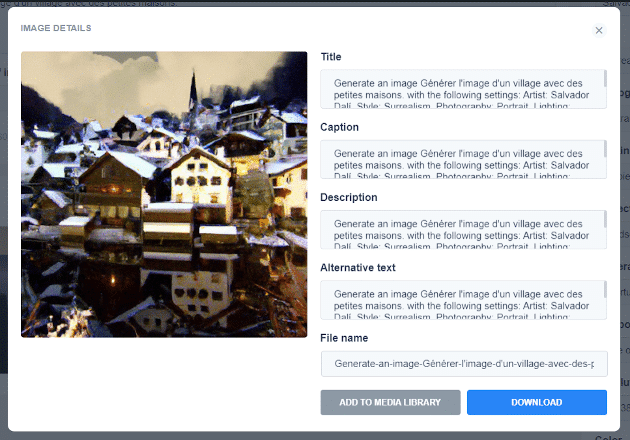Focus the Alternative text area

(x=463, y=300)
